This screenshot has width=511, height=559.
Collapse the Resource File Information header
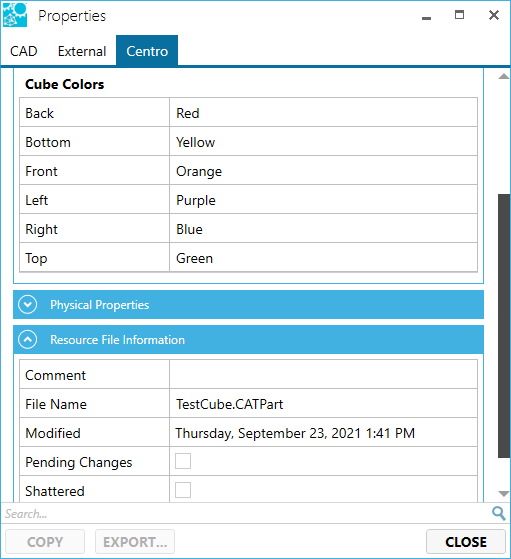click(248, 339)
